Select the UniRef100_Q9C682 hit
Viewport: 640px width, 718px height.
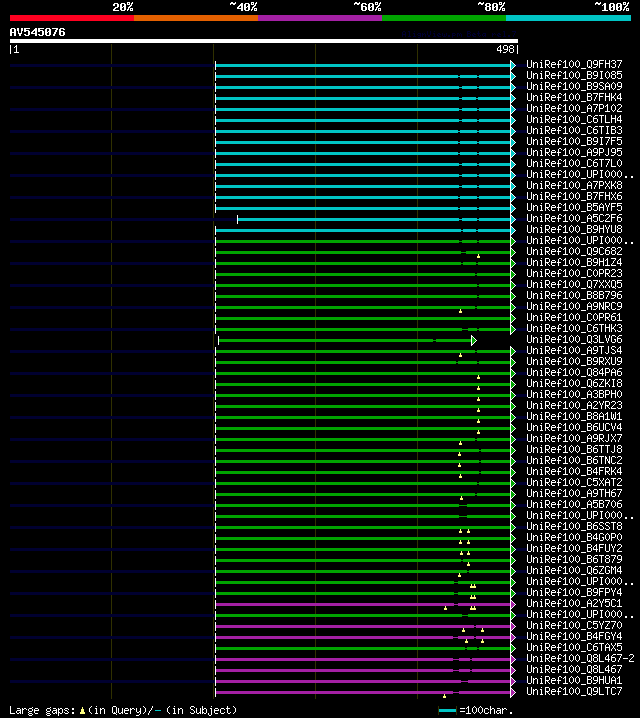pyautogui.click(x=574, y=251)
